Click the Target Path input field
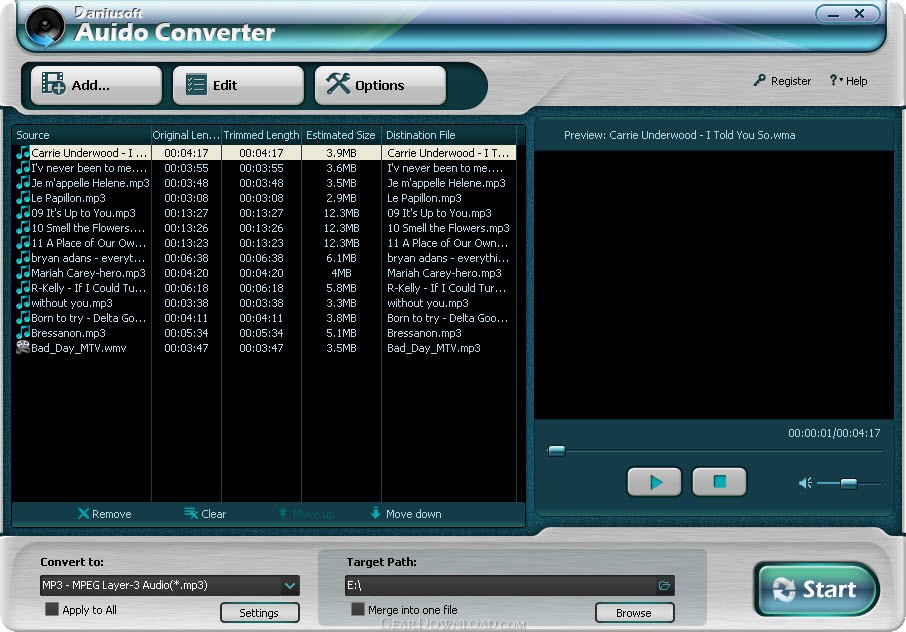 click(500, 585)
